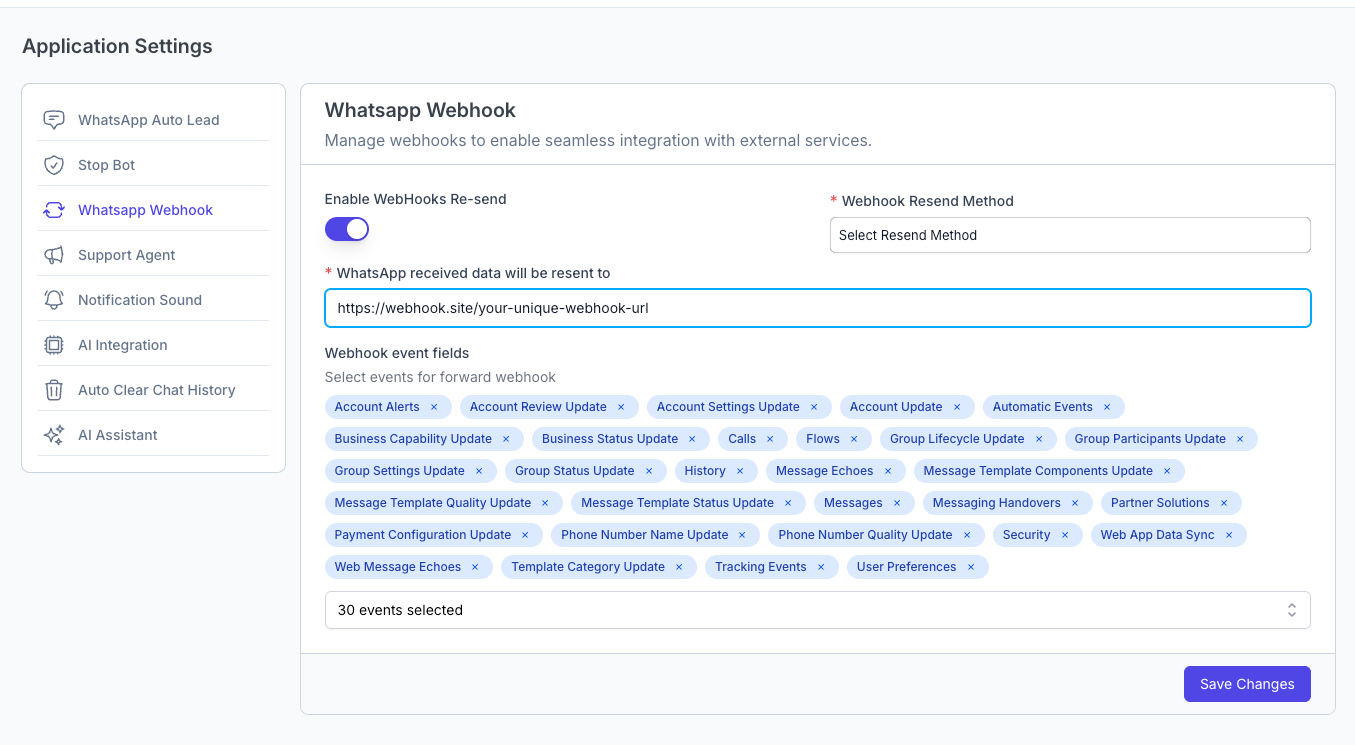Image resolution: width=1355 pixels, height=745 pixels.
Task: Switch to Notification Sound settings
Action: (x=153, y=300)
